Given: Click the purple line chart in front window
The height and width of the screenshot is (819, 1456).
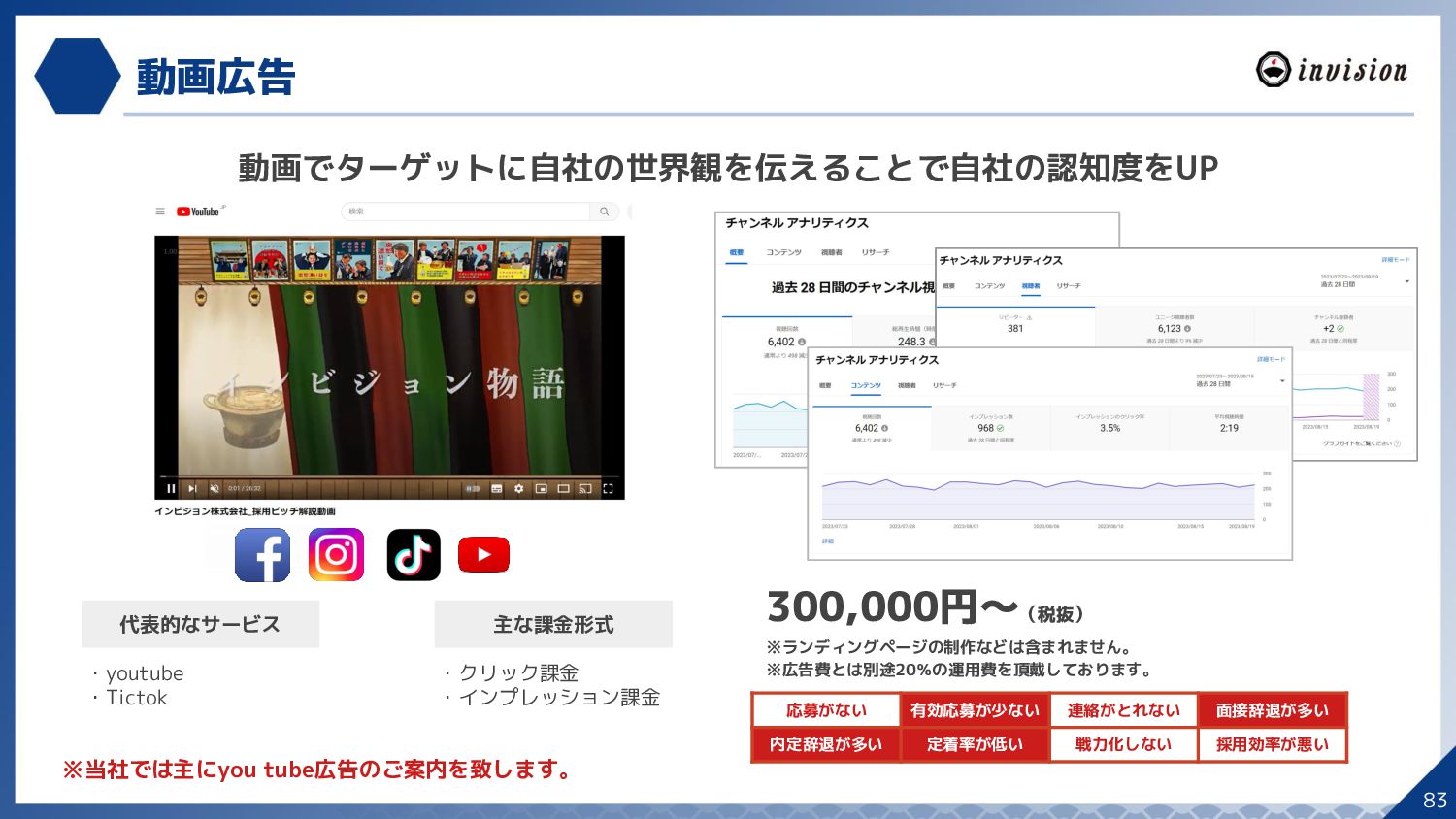Looking at the screenshot, I should click(1039, 498).
